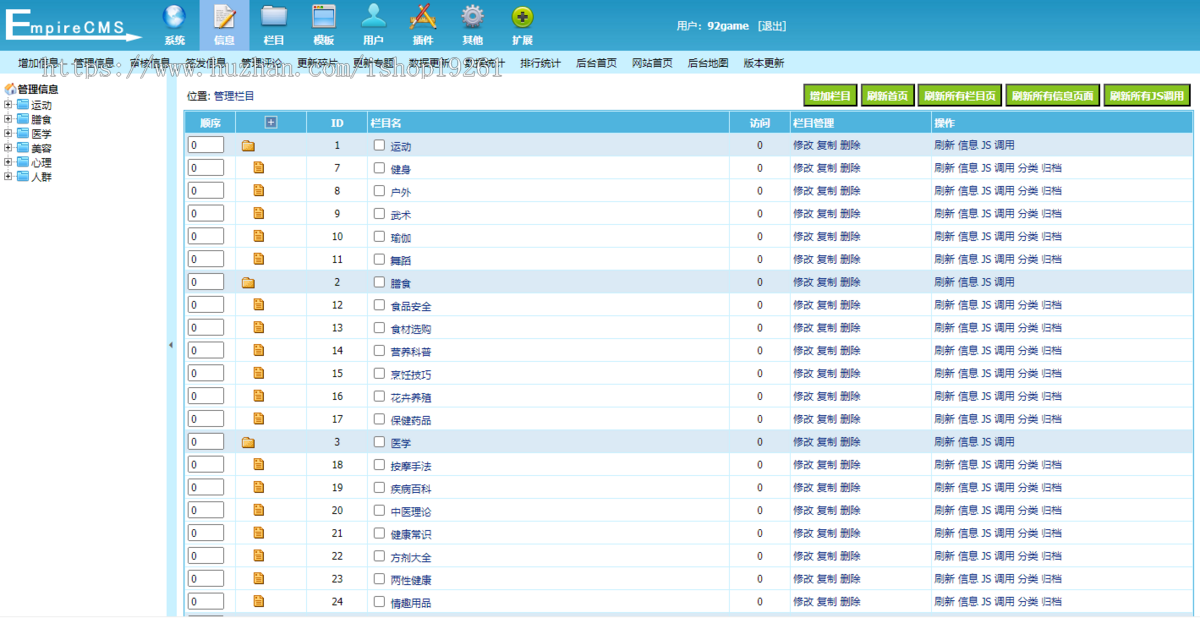The width and height of the screenshot is (1200, 618).
Task: Click 复制 in the 方剂大全 row
Action: 827,556
